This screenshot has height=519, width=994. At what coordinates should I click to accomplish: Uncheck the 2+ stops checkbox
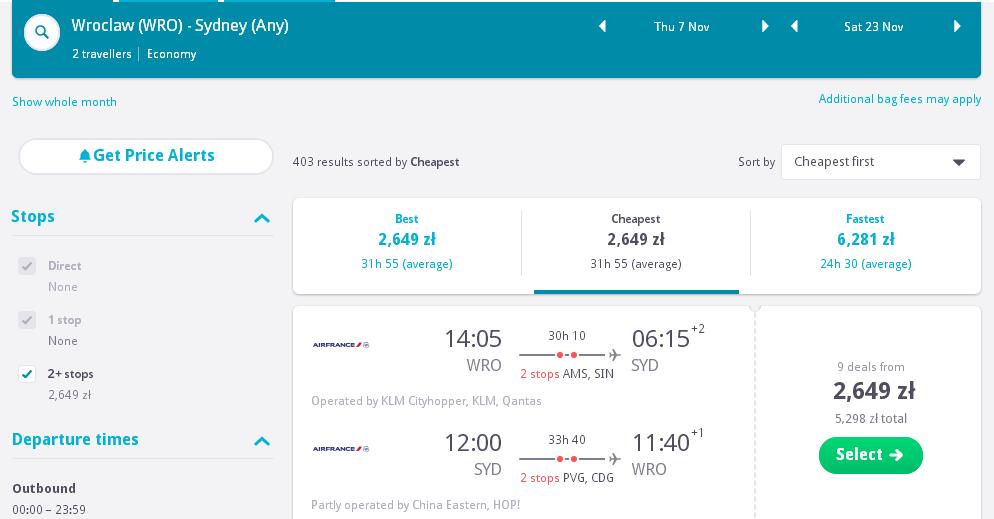tap(27, 374)
